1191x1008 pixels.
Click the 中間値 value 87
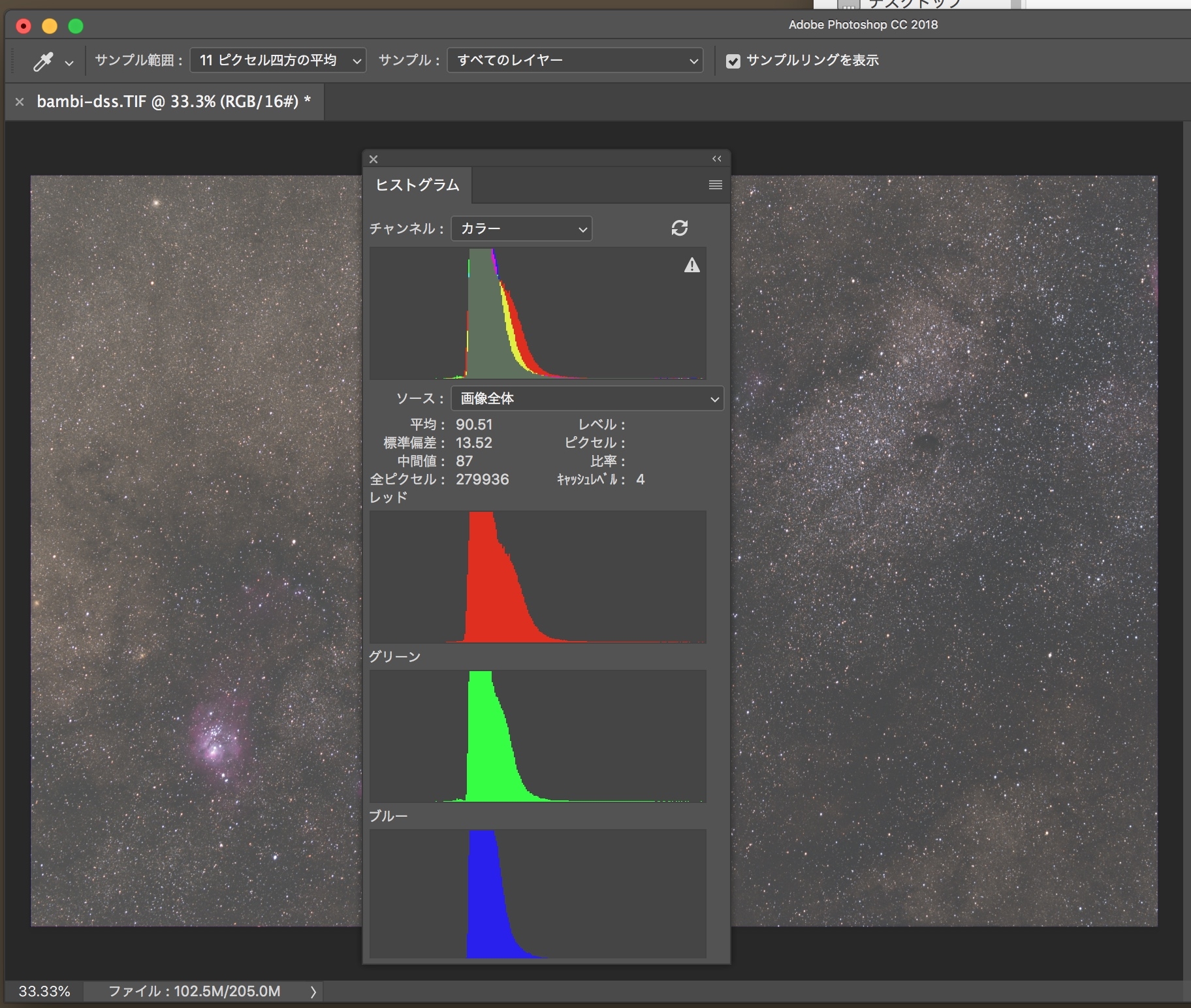(464, 461)
